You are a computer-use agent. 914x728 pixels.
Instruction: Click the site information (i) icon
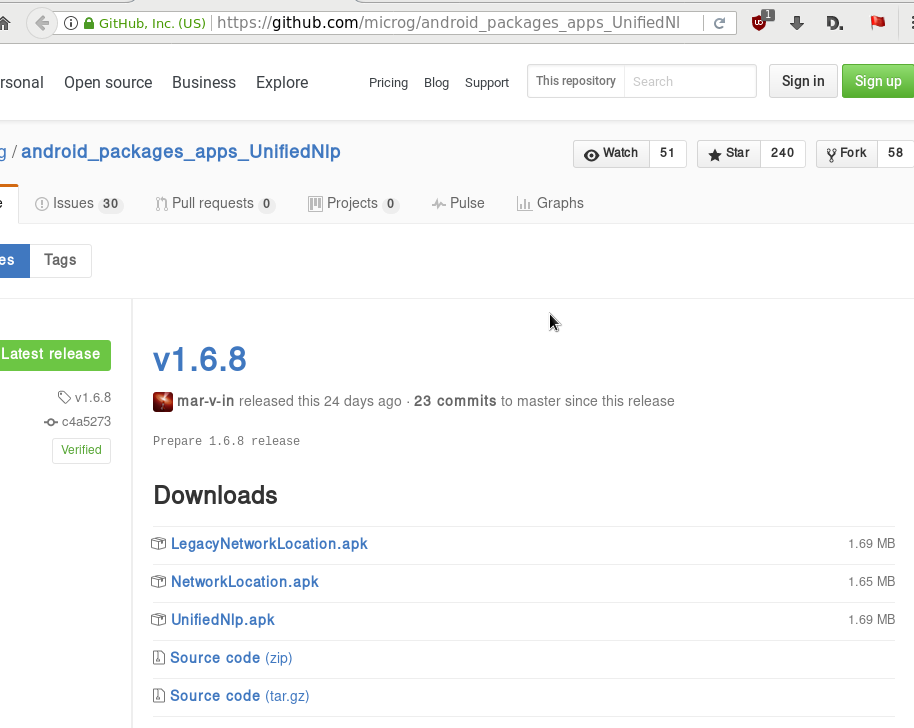(71, 23)
